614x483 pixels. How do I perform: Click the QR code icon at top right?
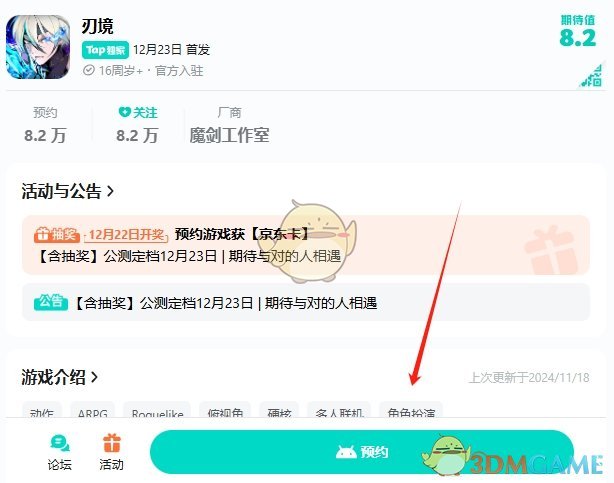(x=591, y=76)
